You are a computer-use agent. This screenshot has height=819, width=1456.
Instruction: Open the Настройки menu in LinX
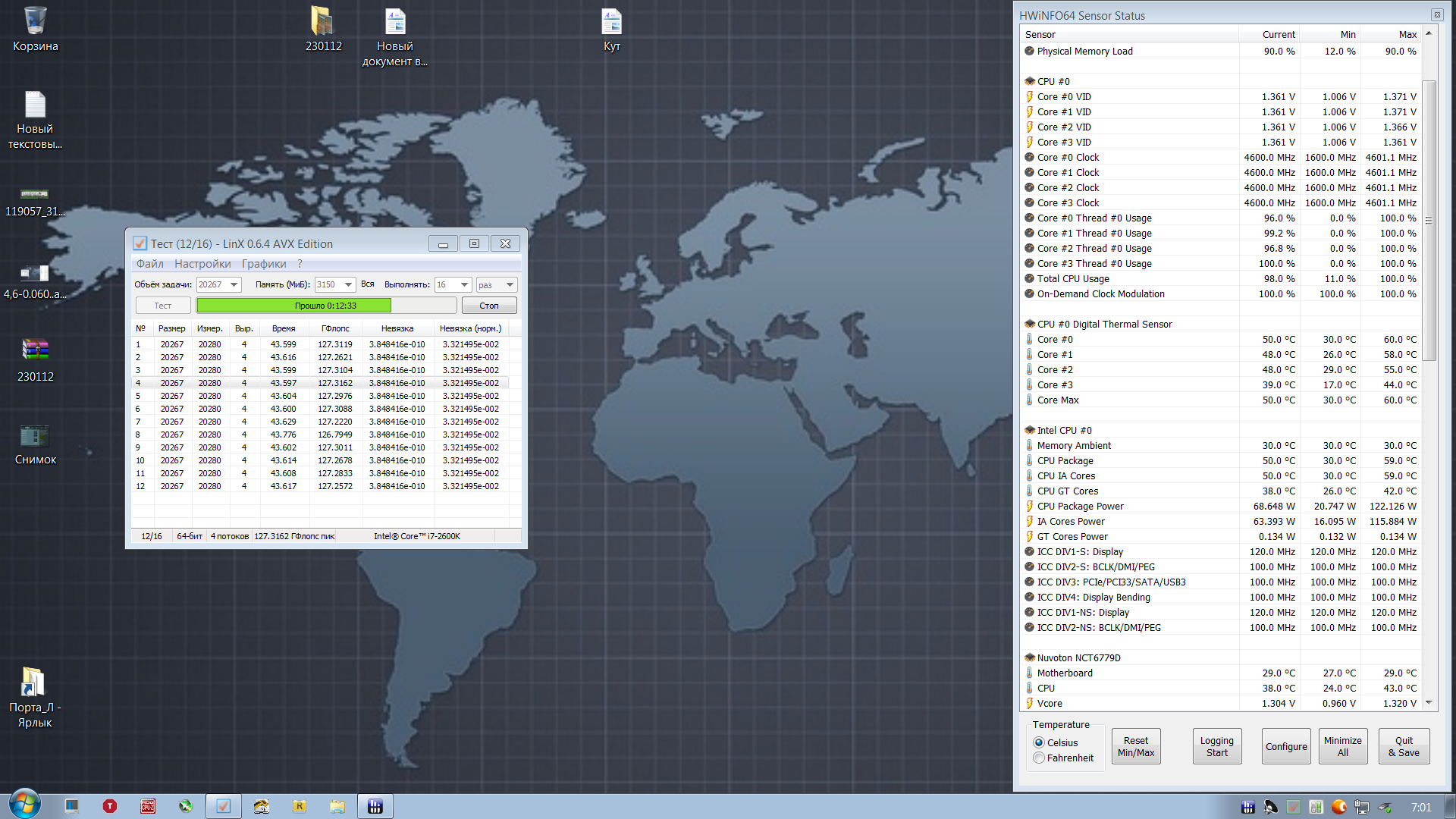coord(202,263)
